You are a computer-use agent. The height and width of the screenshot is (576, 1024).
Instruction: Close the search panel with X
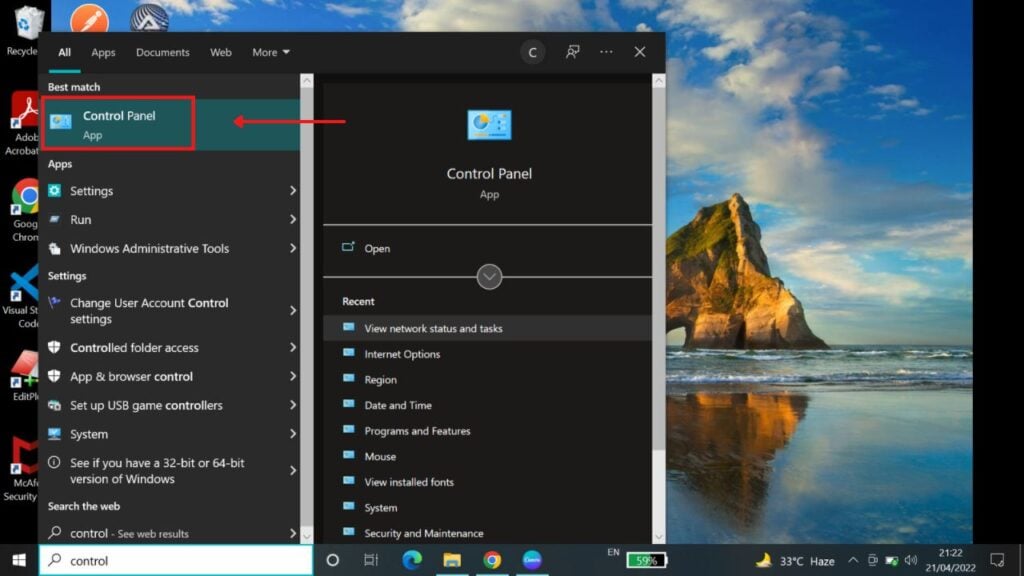click(x=639, y=52)
